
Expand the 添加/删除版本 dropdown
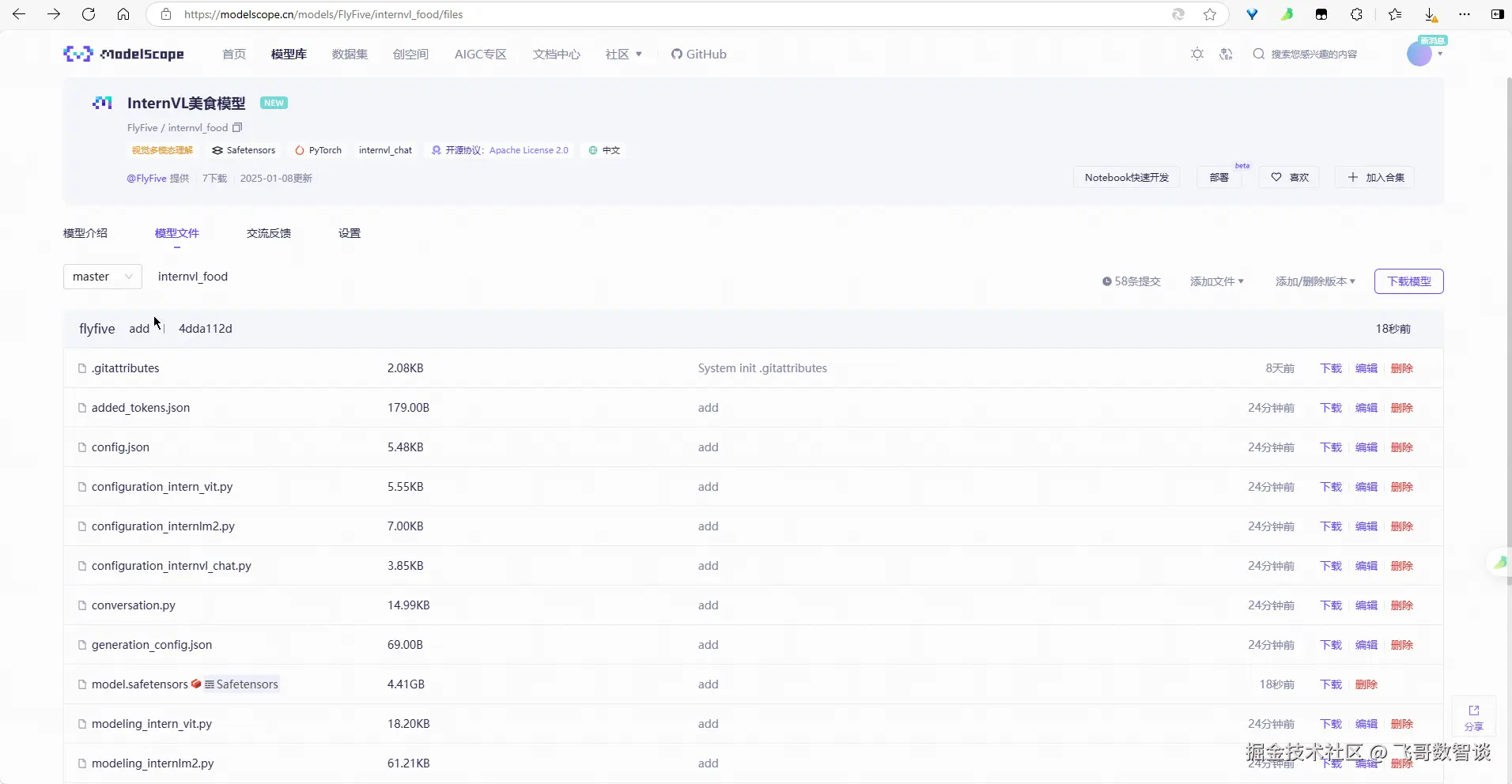1315,281
